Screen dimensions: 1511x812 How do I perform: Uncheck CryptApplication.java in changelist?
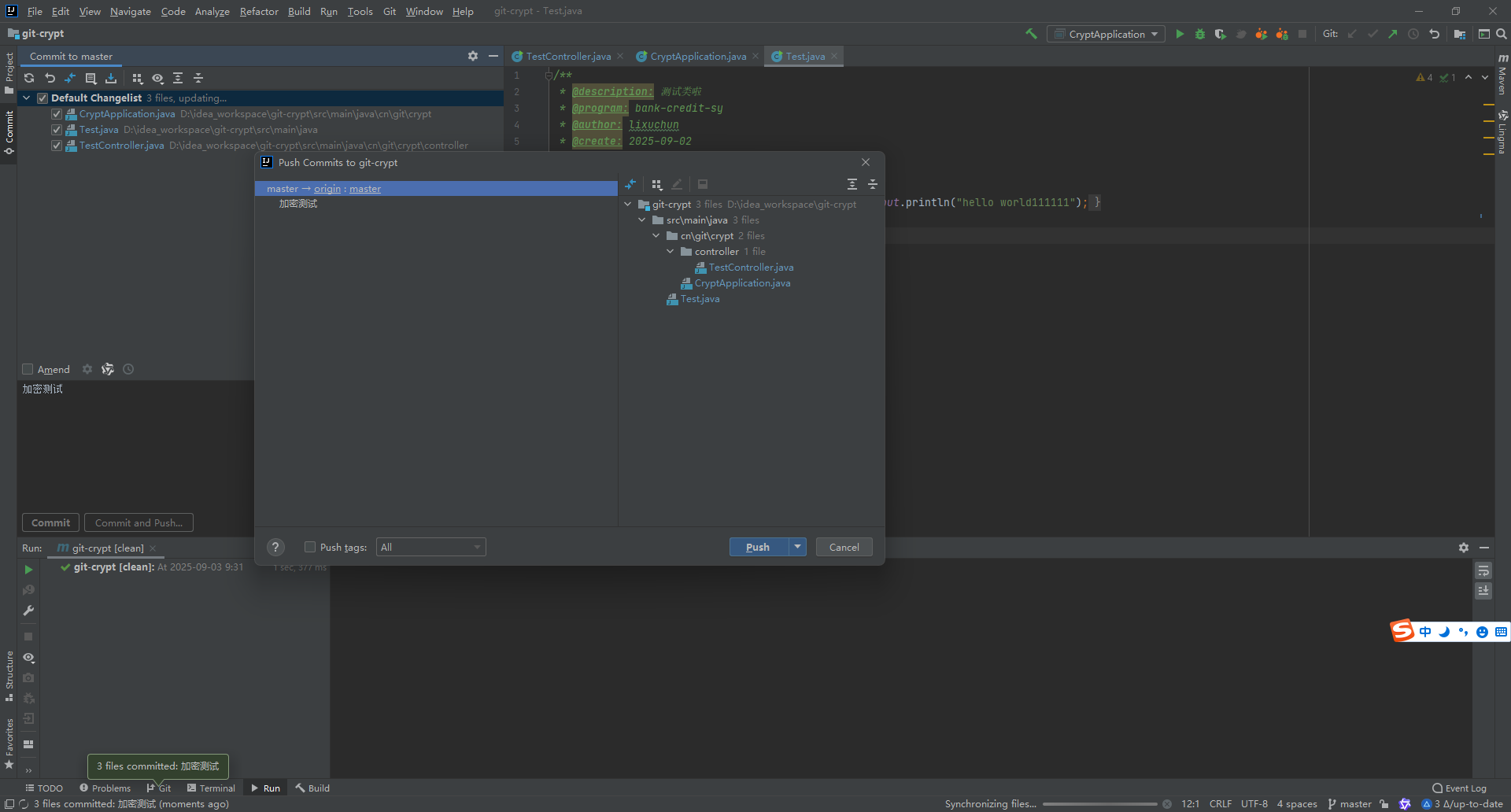pos(57,114)
